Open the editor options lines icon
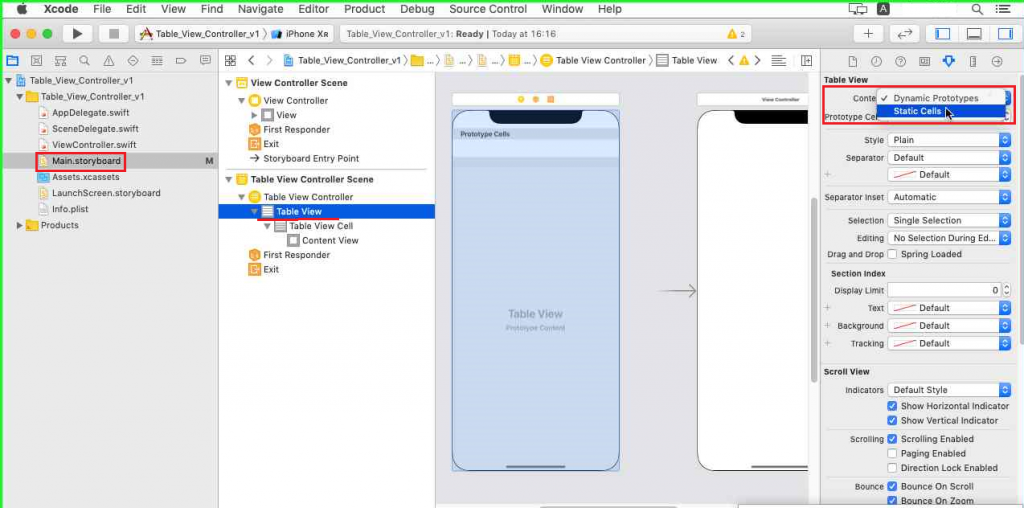 (x=778, y=61)
